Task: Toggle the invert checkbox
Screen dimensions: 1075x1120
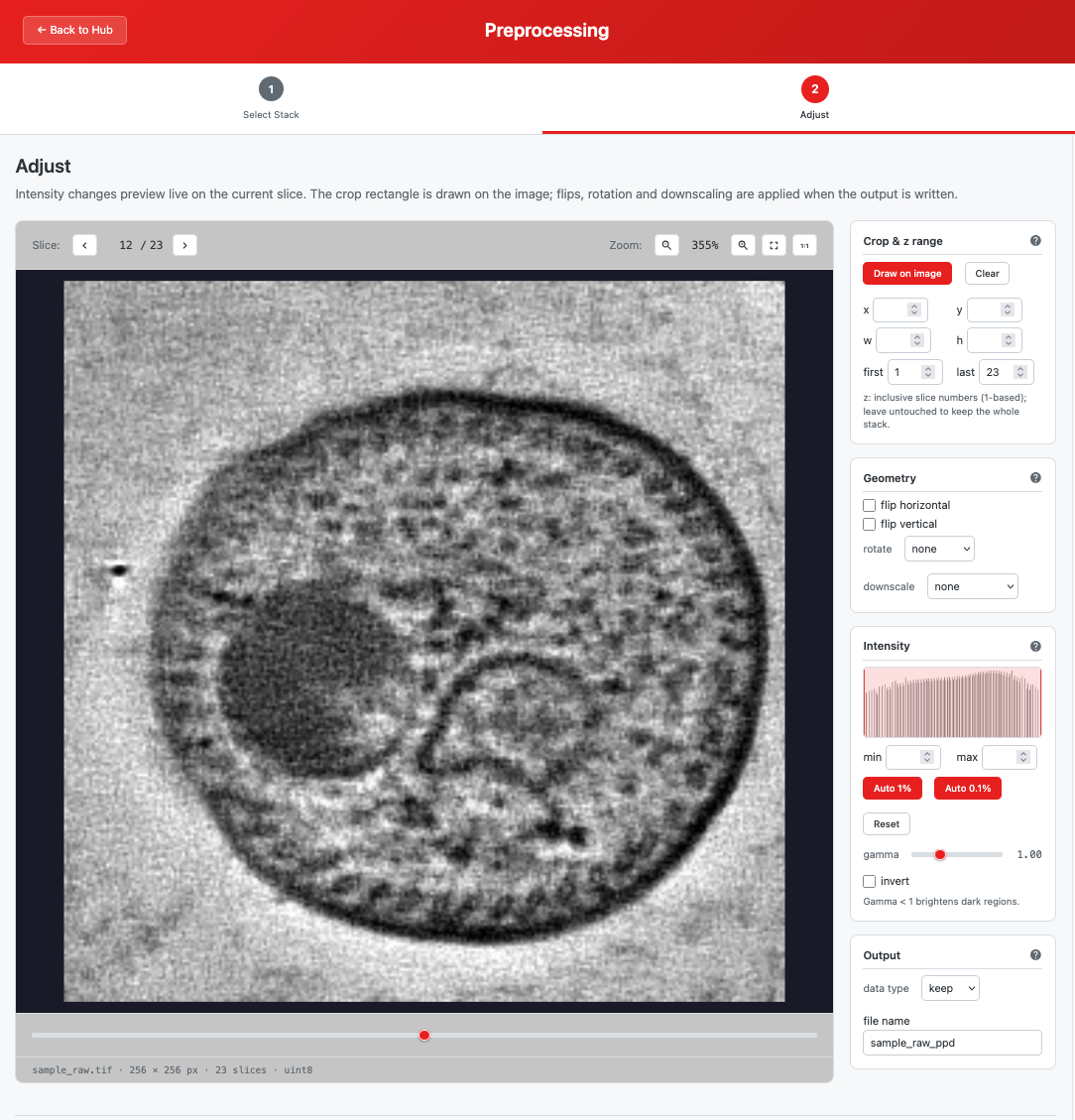Action: 870,882
